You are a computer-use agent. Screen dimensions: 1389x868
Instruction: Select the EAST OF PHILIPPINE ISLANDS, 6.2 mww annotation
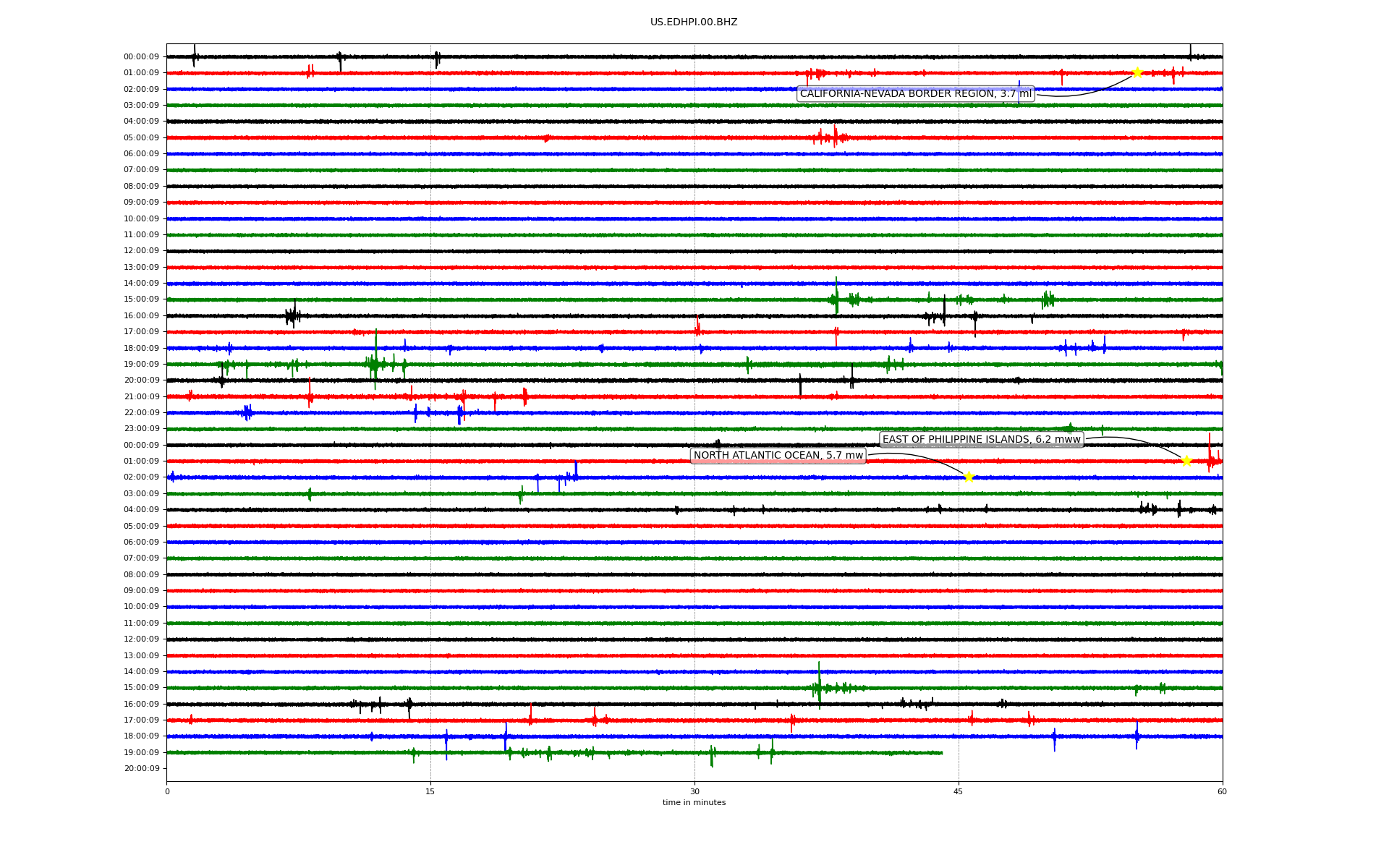[x=982, y=440]
